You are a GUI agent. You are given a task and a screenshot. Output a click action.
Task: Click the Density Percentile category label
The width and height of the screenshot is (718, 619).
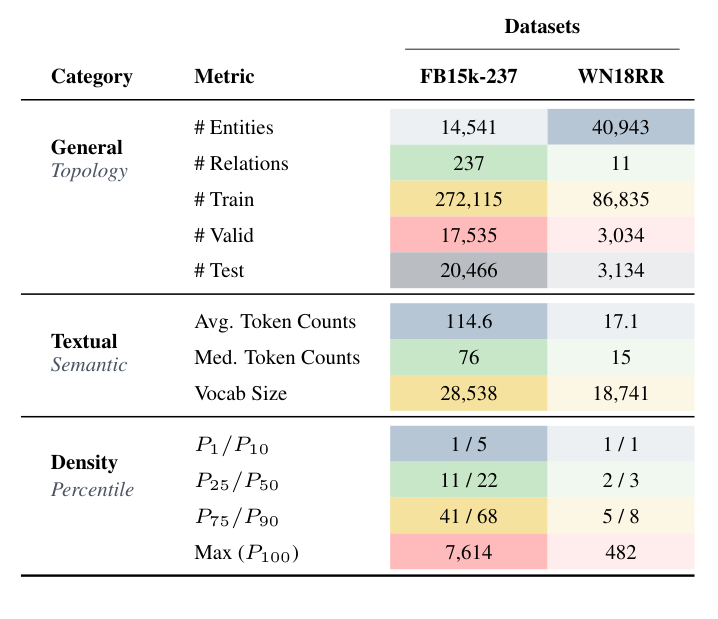91,475
